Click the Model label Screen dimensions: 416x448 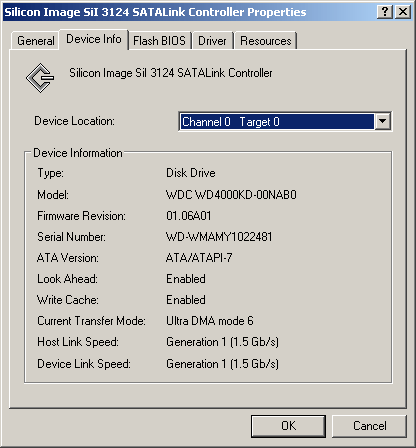(53, 195)
